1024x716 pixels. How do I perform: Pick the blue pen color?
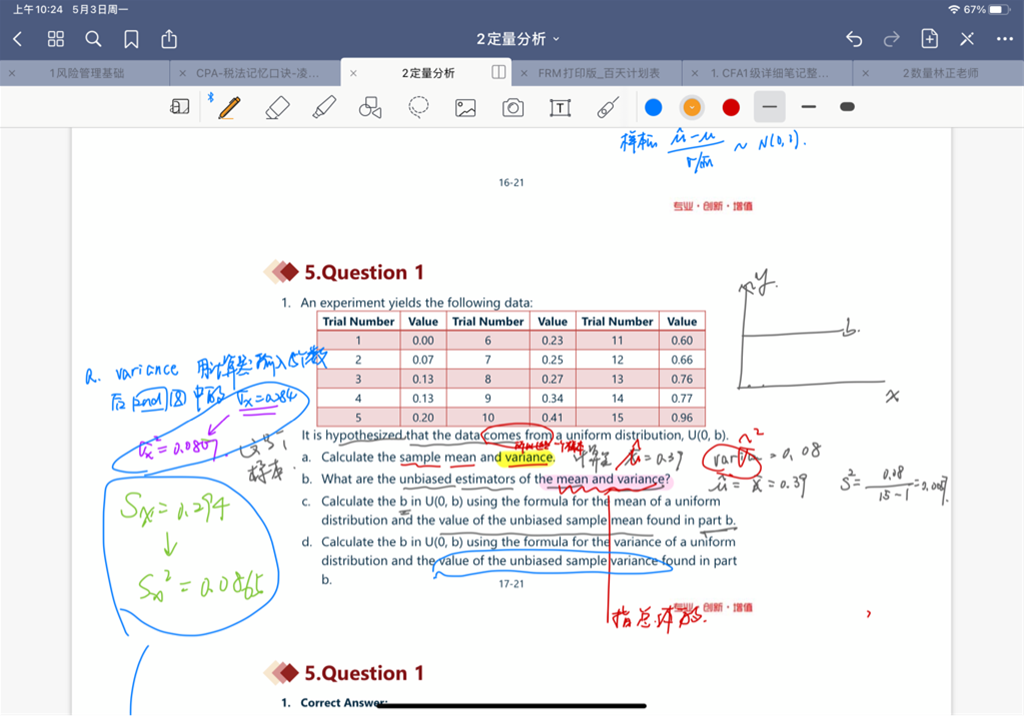point(653,107)
